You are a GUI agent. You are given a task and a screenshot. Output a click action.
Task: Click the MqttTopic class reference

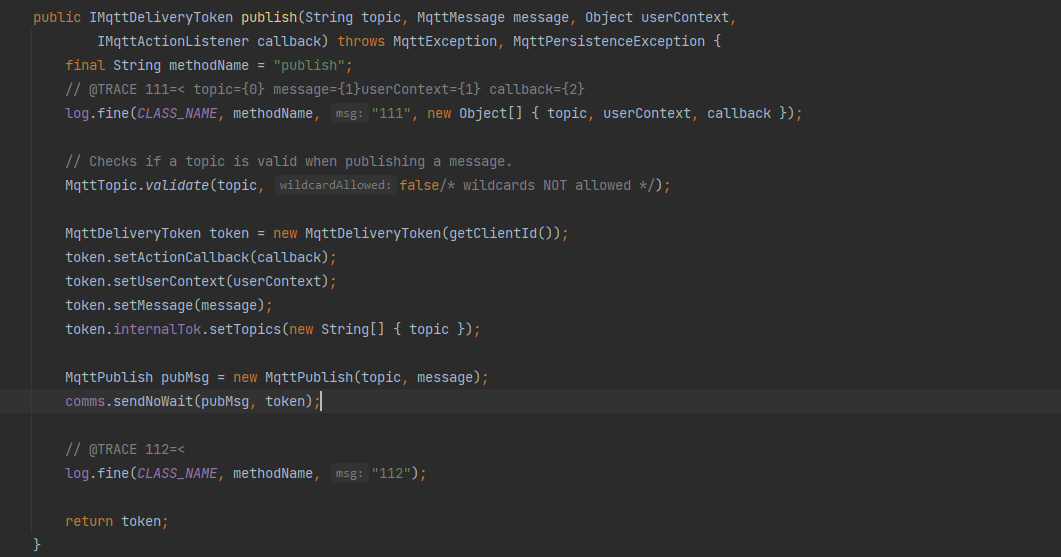[x=101, y=185]
